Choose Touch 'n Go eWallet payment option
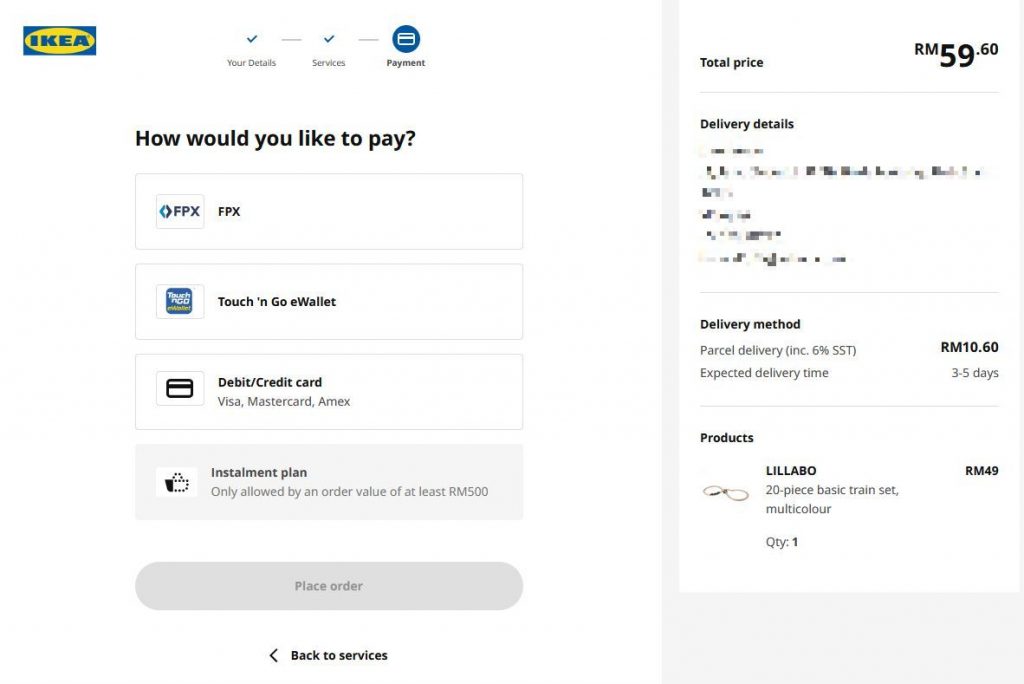 coord(328,301)
